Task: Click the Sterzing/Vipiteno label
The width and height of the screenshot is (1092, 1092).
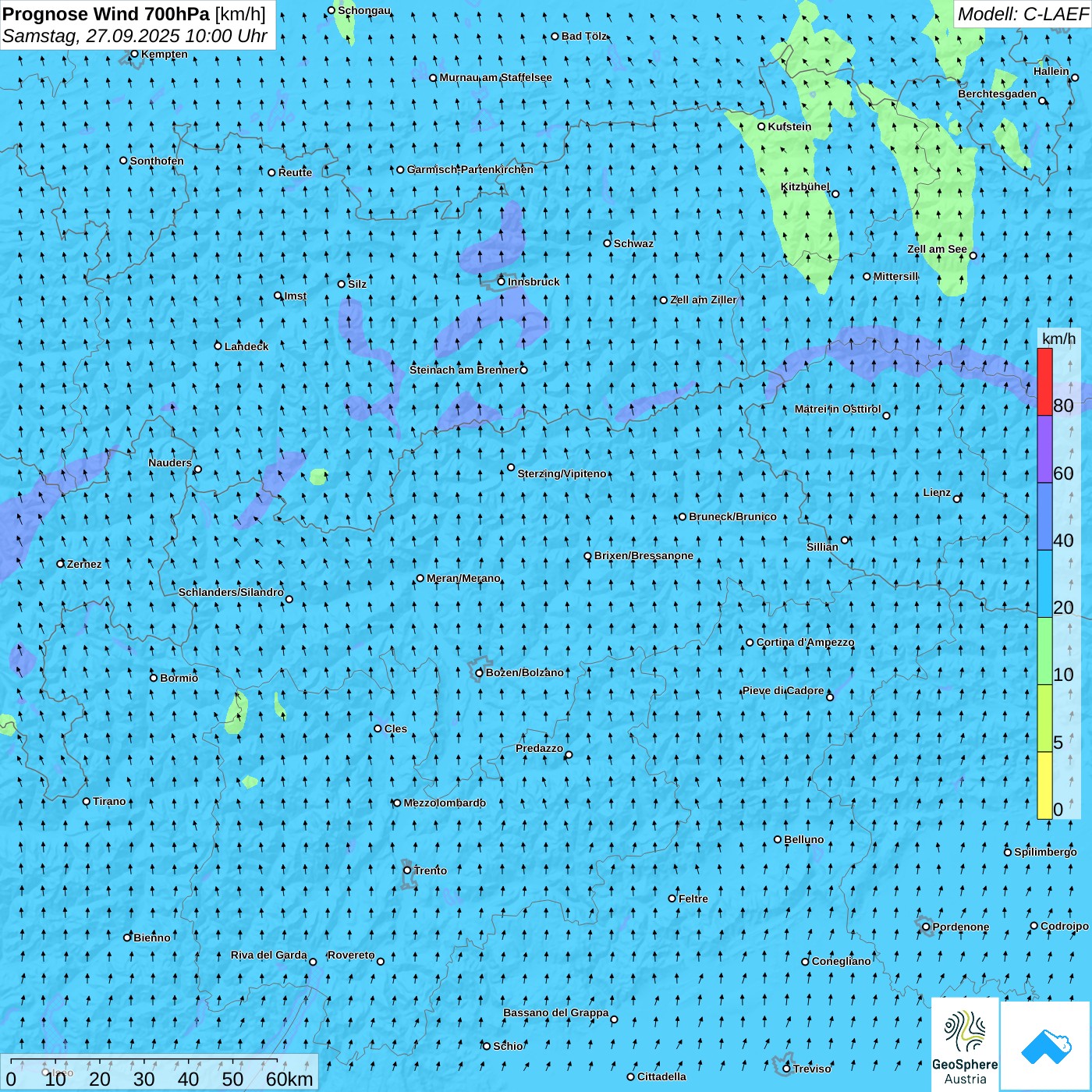Action: pos(562,473)
